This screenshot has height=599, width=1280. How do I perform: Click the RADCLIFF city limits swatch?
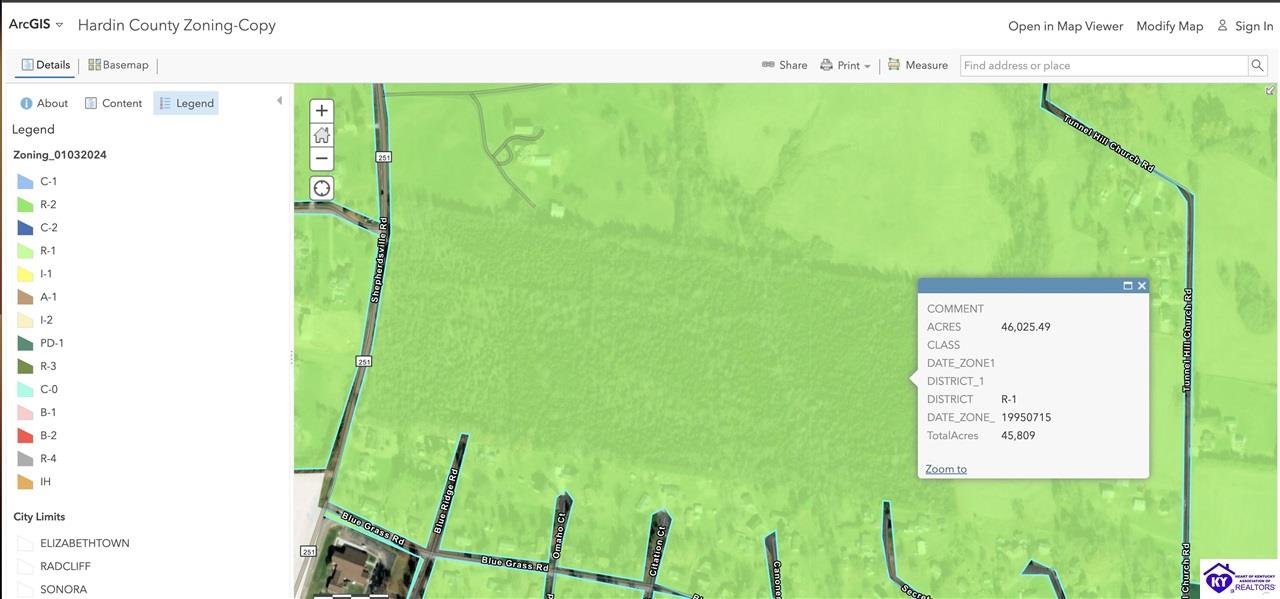pyautogui.click(x=26, y=567)
